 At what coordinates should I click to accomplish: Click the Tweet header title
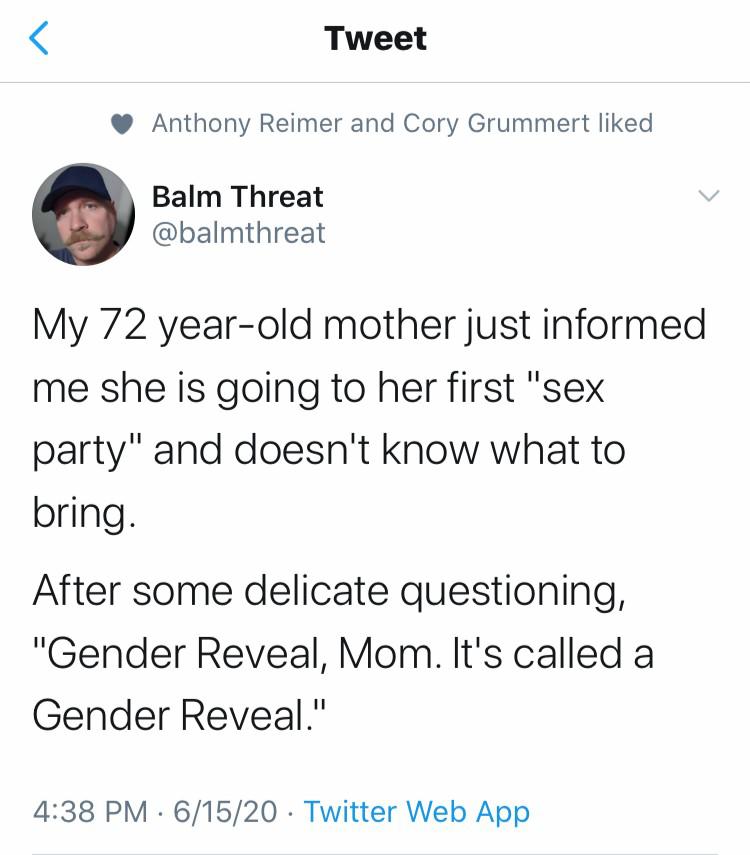tap(375, 38)
